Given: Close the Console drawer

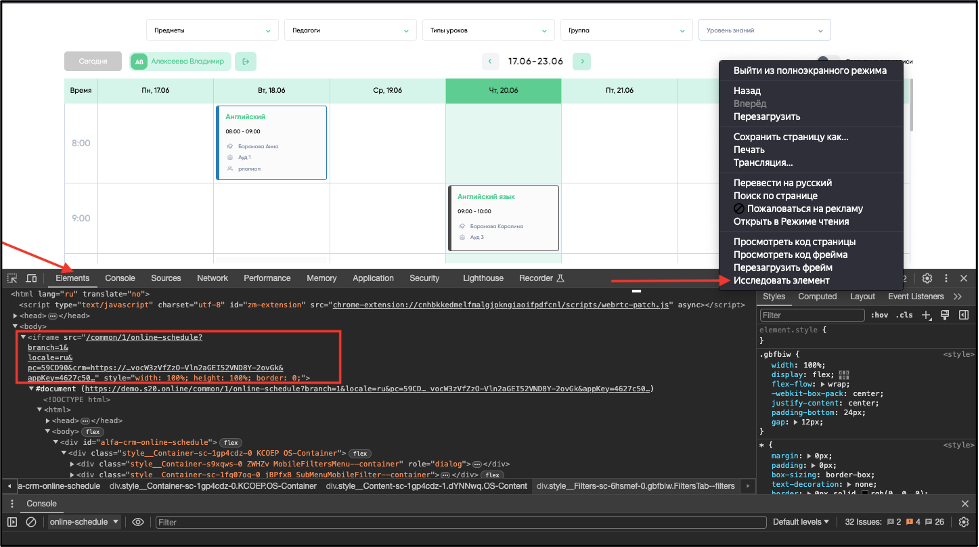Looking at the screenshot, I should click(x=965, y=503).
